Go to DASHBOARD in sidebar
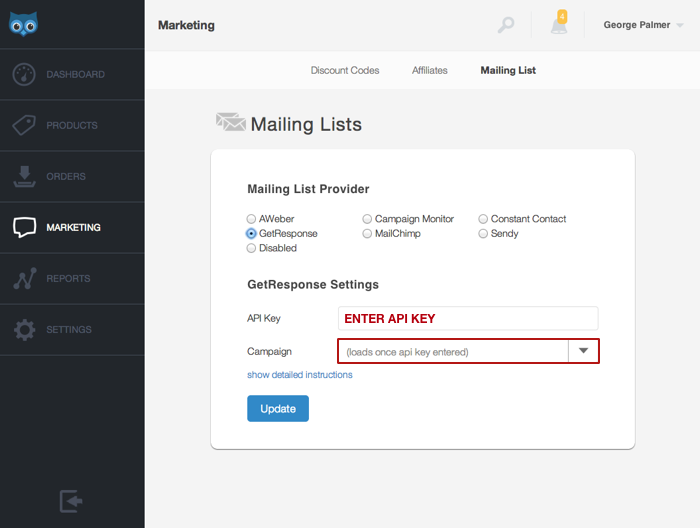Viewport: 700px width, 528px height. 75,75
